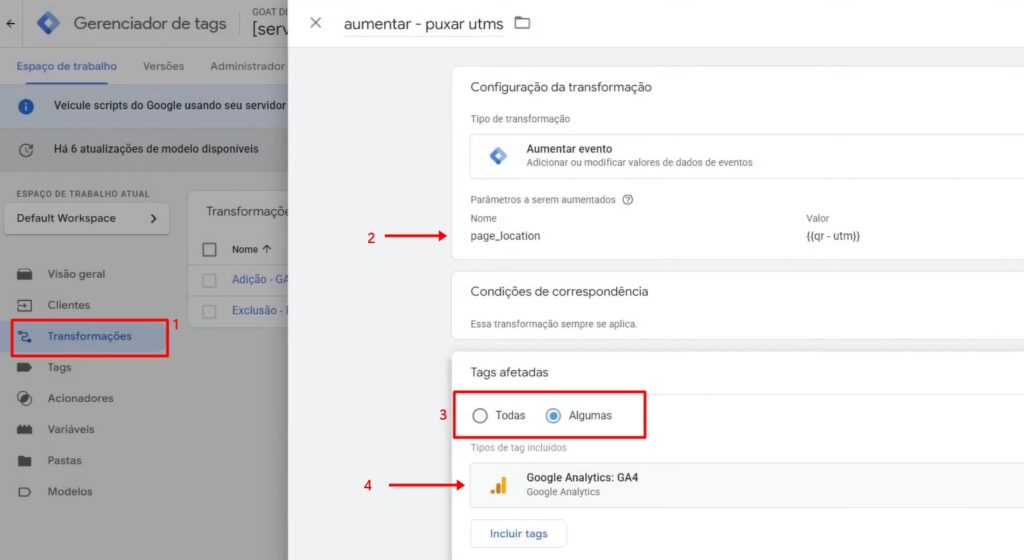Screen dimensions: 1024x560
Task: Edit the transformation name field
Action: tap(423, 23)
